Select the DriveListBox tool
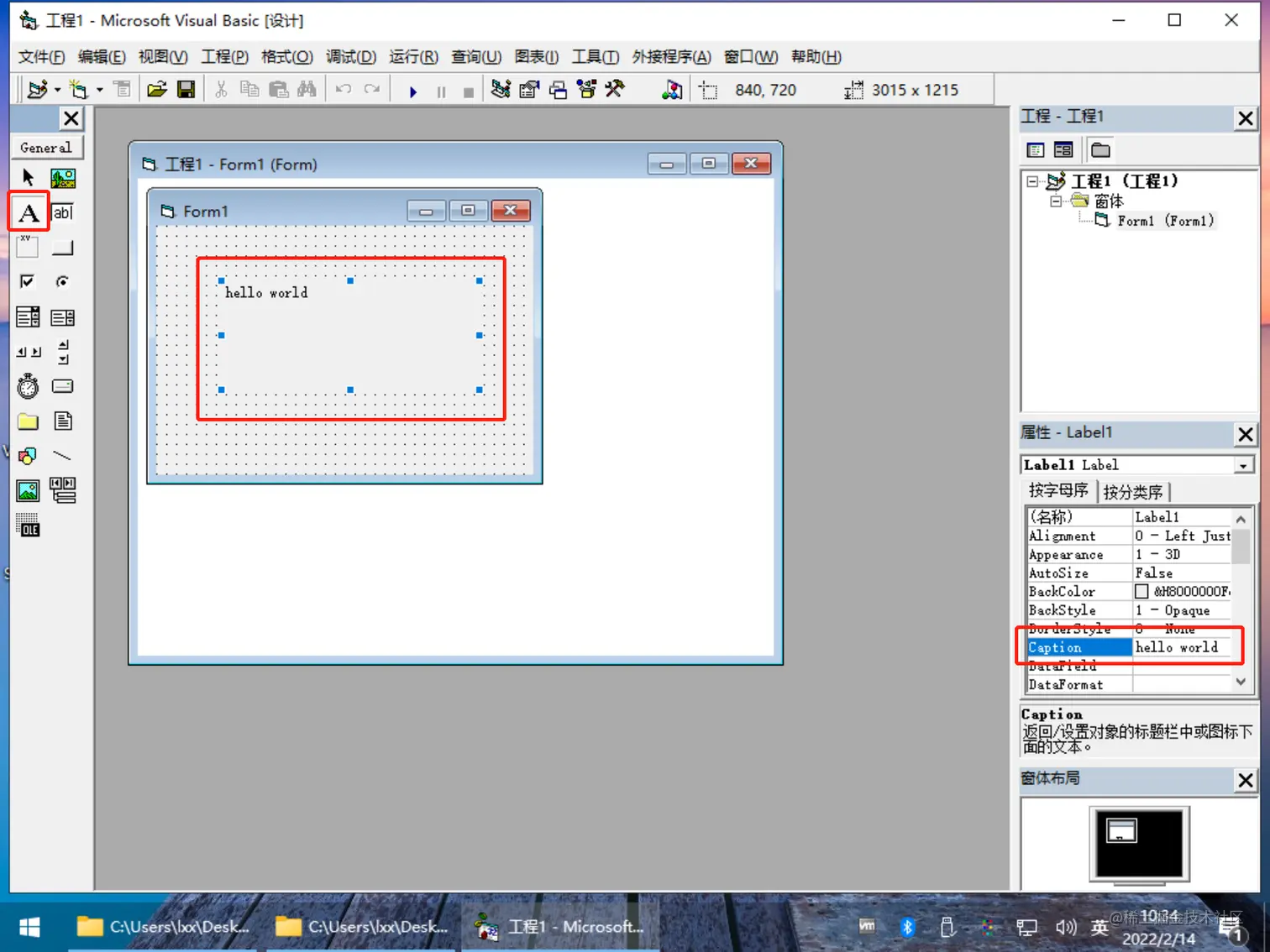1270x952 pixels. pos(63,386)
